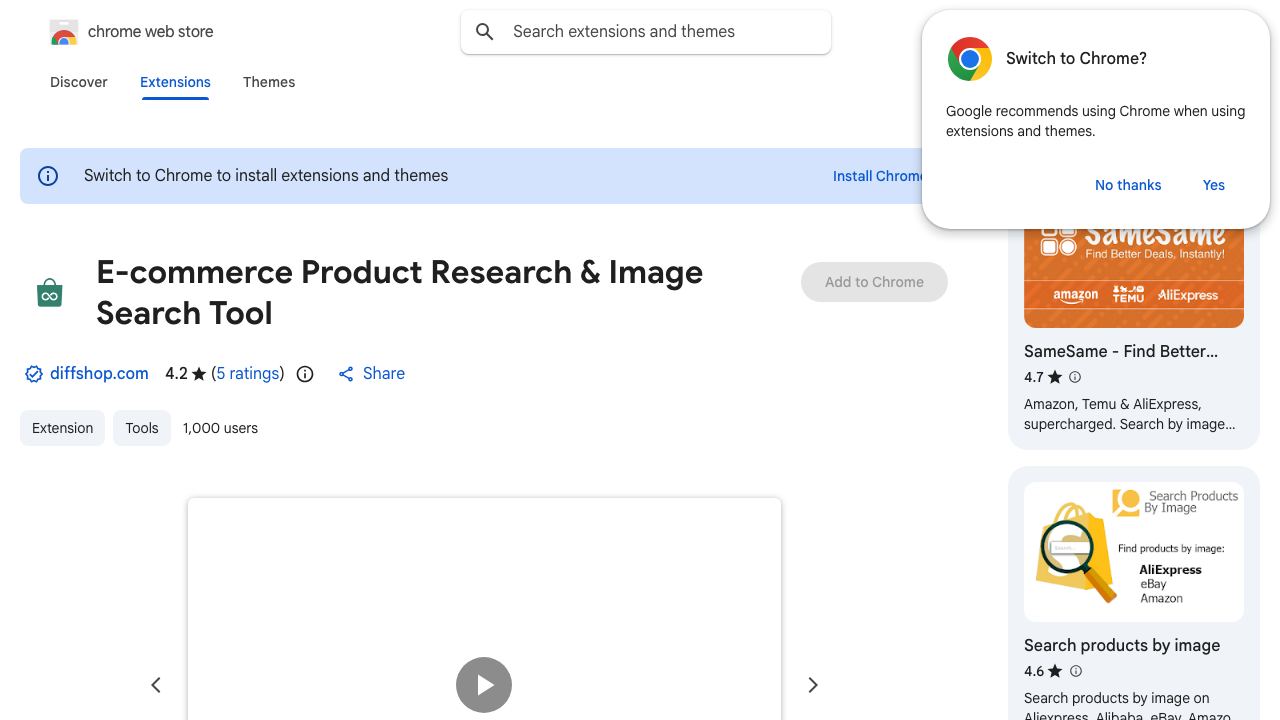1280x720 pixels.
Task: Click the SameSame description text
Action: pyautogui.click(x=1130, y=414)
